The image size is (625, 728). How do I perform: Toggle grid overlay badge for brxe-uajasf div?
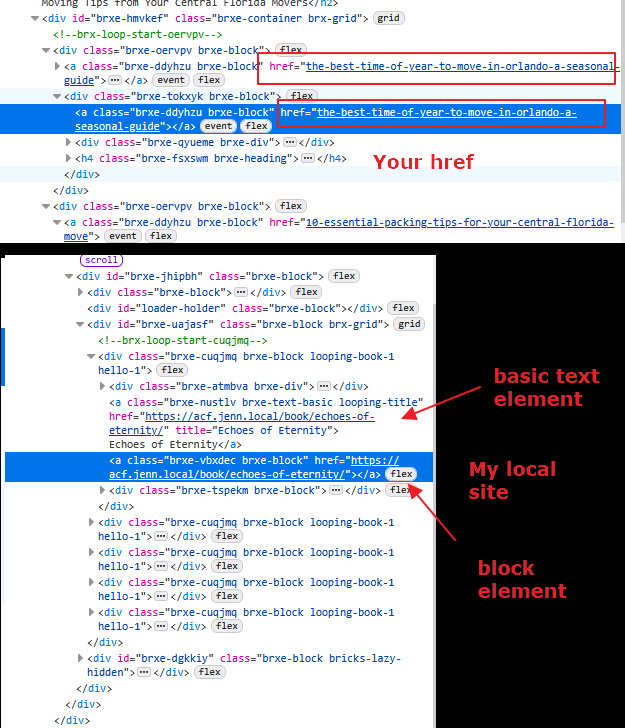(x=410, y=324)
